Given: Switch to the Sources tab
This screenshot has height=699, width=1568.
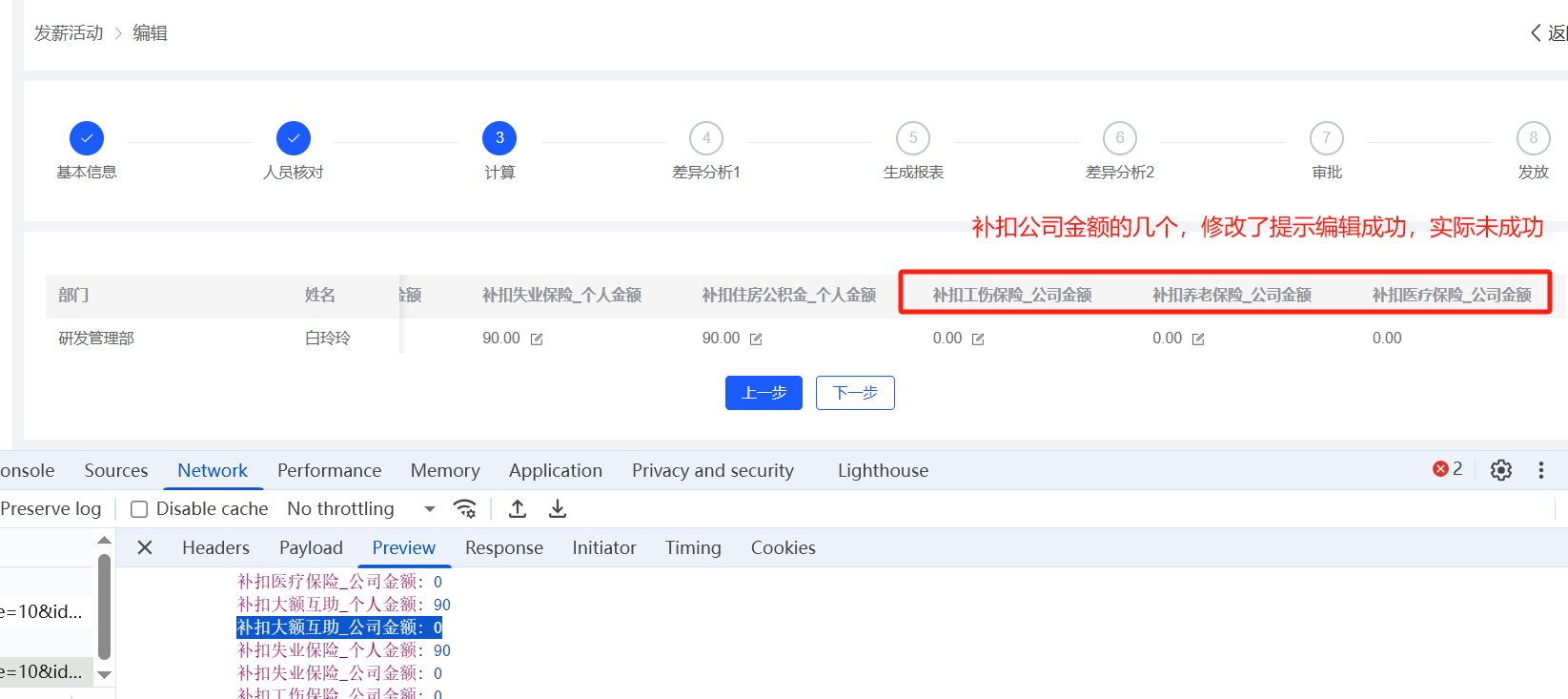Looking at the screenshot, I should [x=116, y=470].
